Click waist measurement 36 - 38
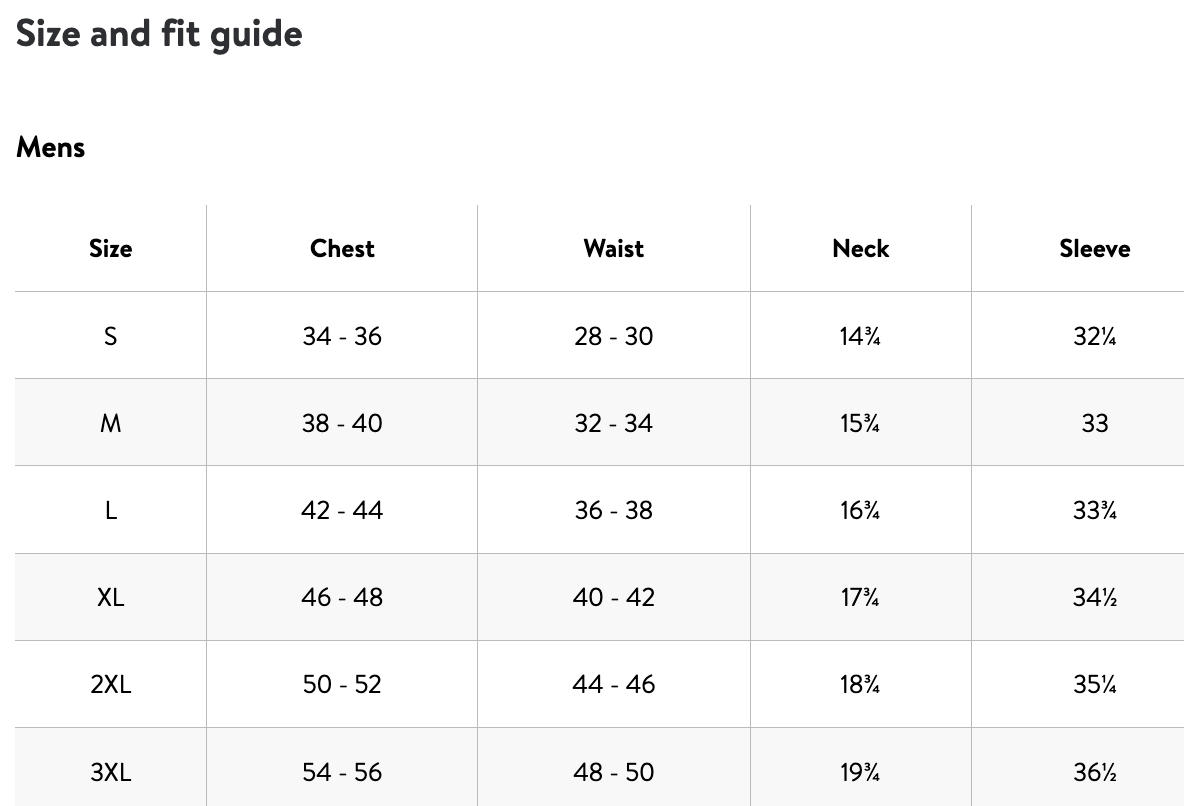 click(x=614, y=511)
